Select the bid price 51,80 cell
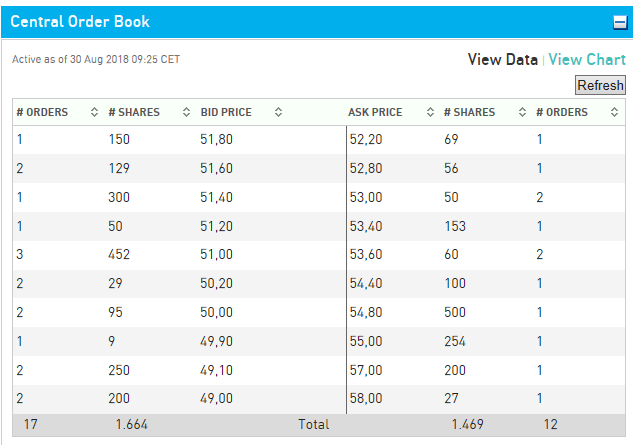This screenshot has width=633, height=445. (x=218, y=140)
